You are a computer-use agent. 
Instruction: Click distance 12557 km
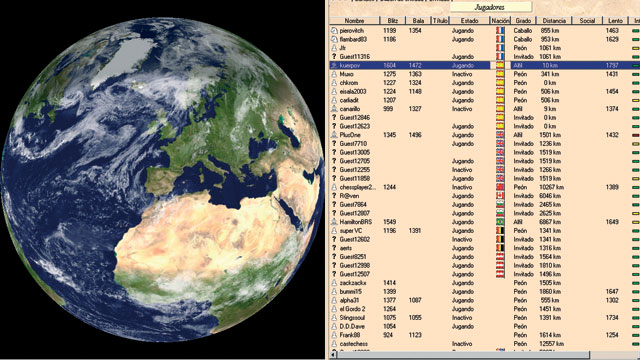pyautogui.click(x=551, y=344)
